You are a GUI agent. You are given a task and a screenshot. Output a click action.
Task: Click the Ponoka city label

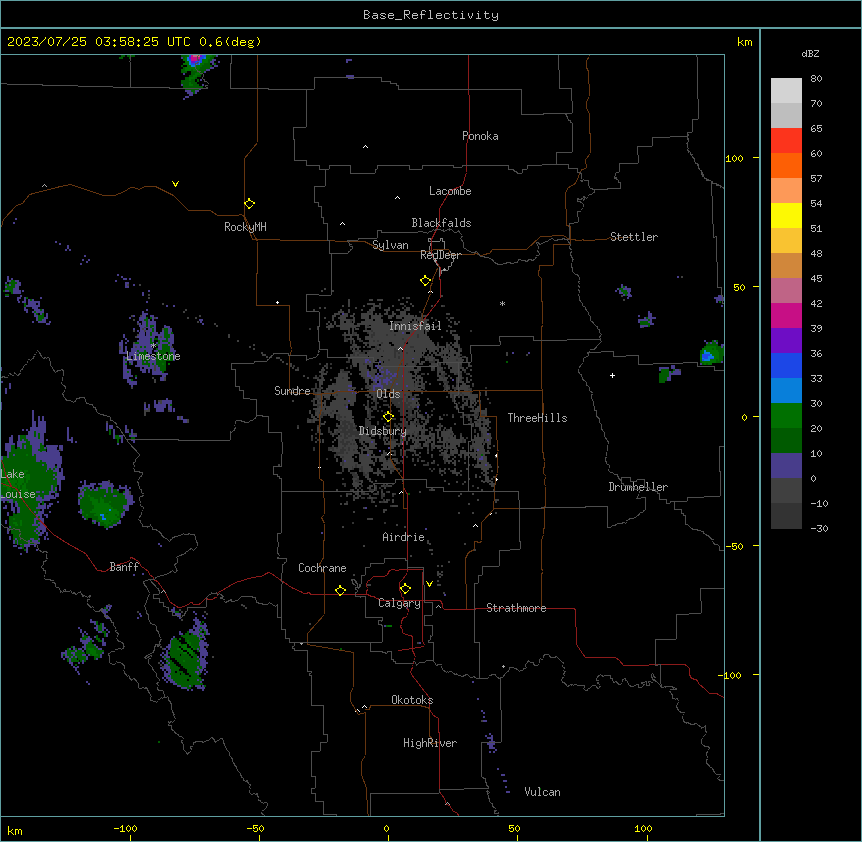480,136
